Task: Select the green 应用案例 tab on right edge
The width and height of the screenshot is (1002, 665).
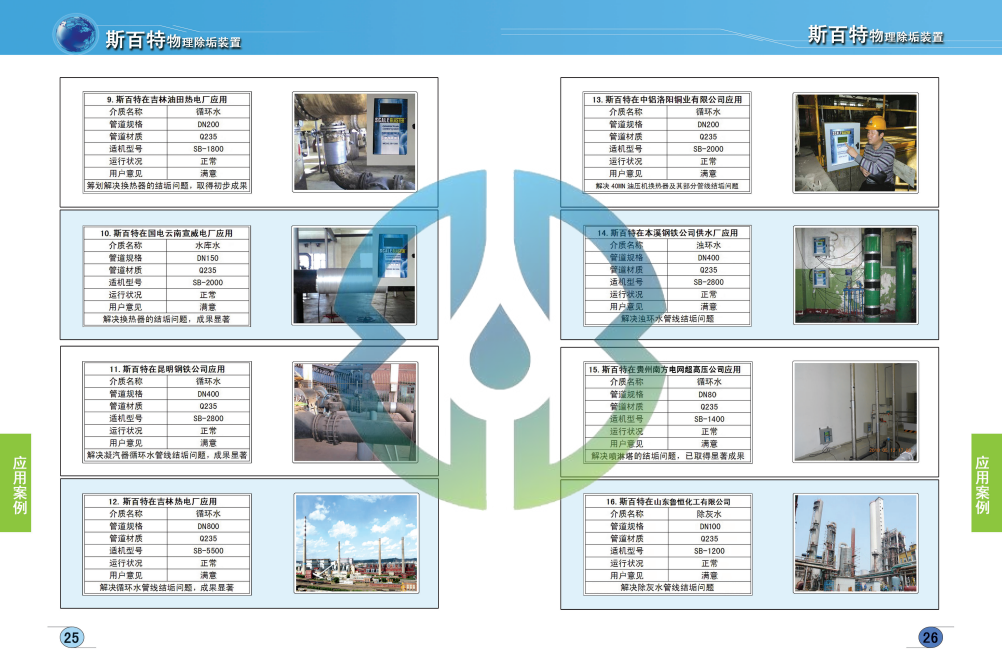Action: click(x=987, y=483)
